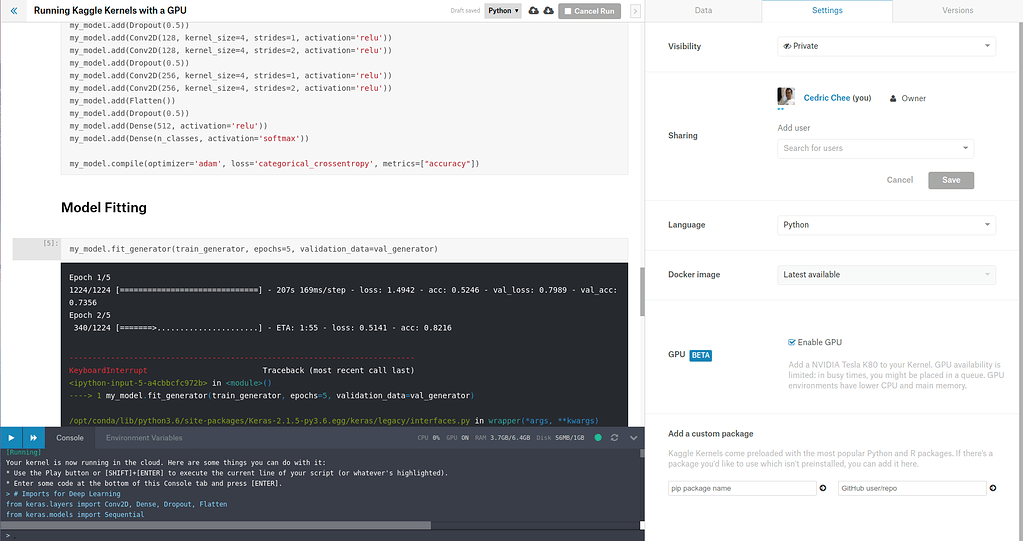Click Cedric Chee's profile avatar

coord(786,97)
